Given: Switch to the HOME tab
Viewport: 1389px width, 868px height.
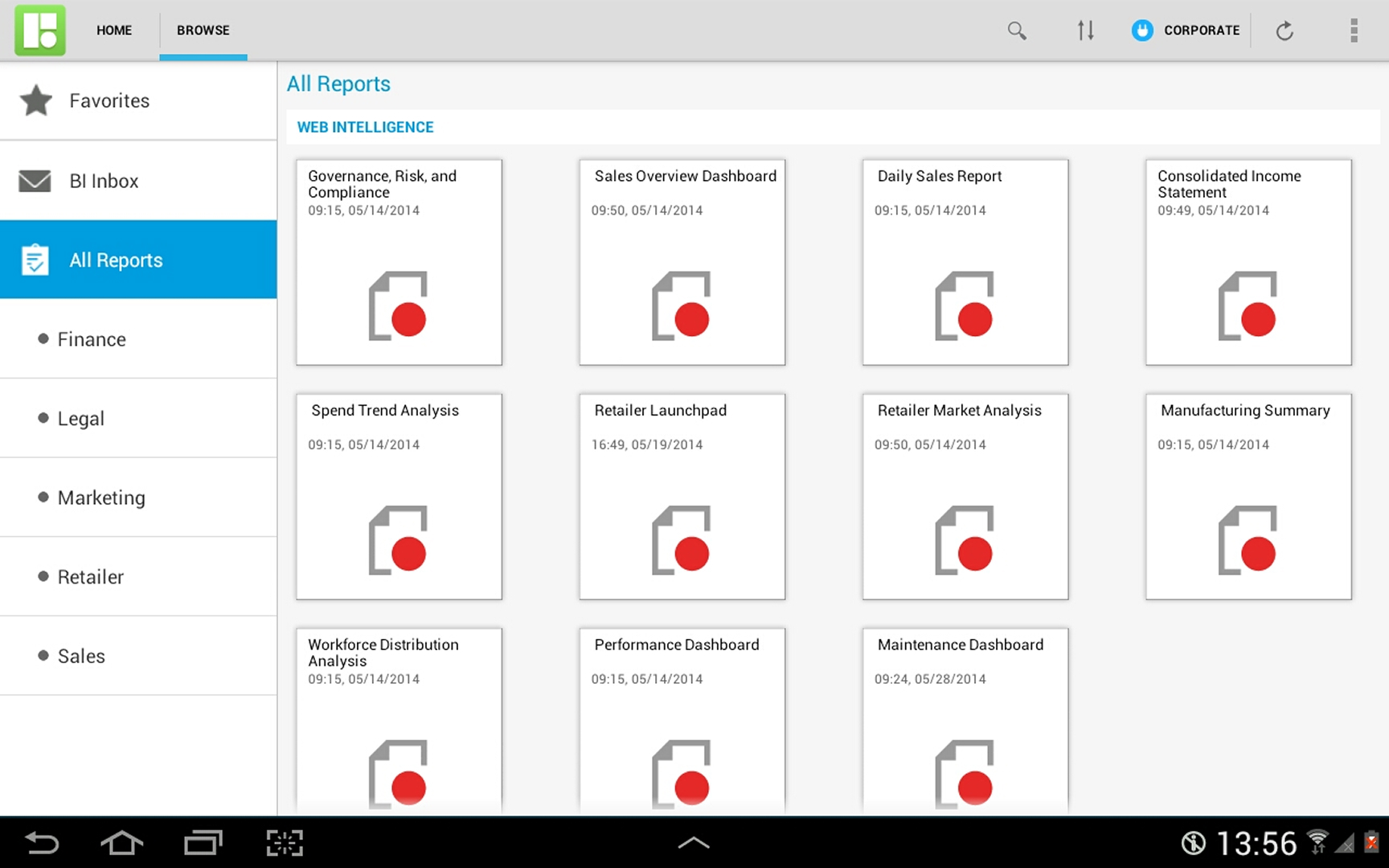Looking at the screenshot, I should point(114,31).
